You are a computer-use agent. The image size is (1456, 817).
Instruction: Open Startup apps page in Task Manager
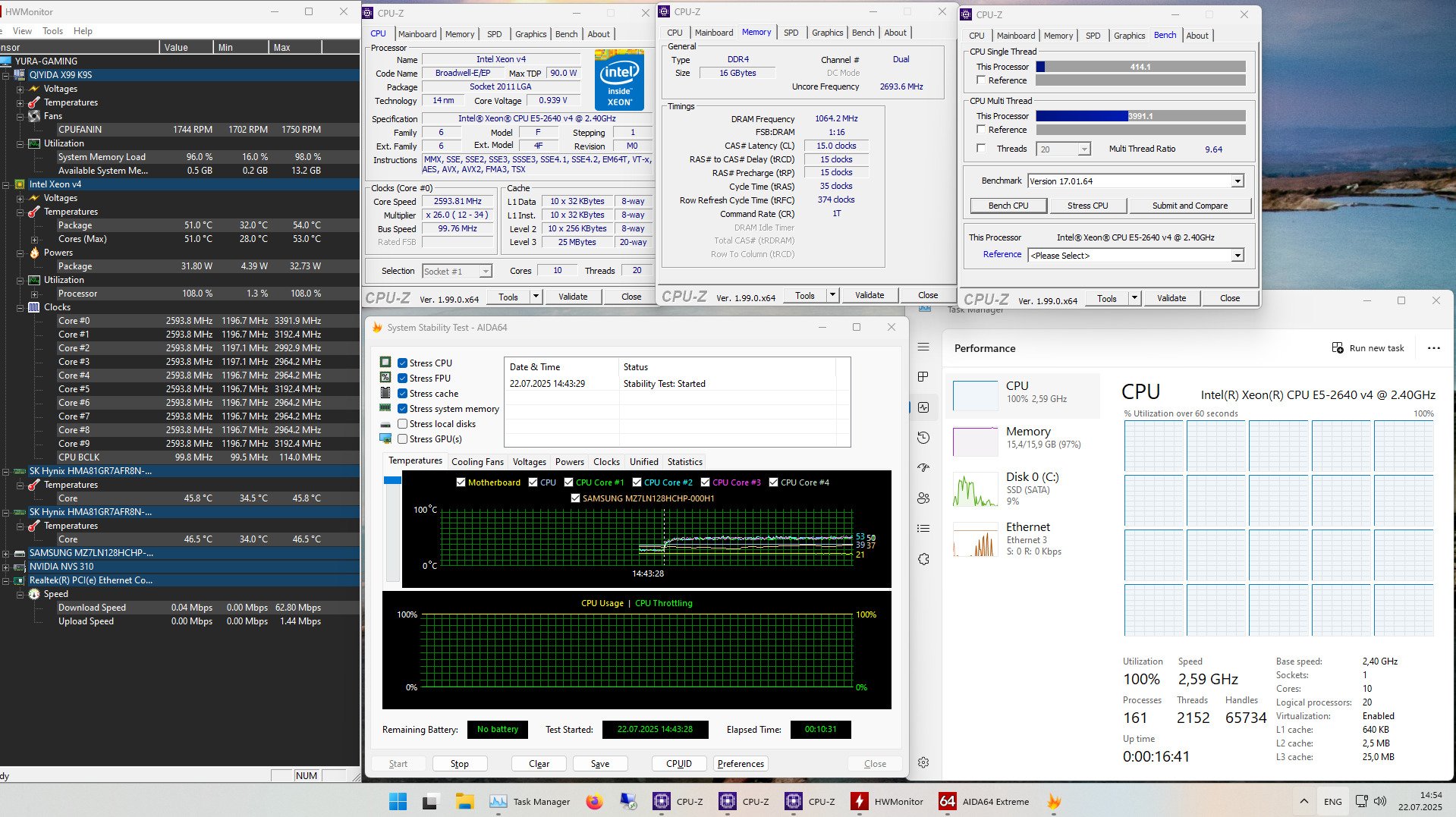(x=923, y=468)
